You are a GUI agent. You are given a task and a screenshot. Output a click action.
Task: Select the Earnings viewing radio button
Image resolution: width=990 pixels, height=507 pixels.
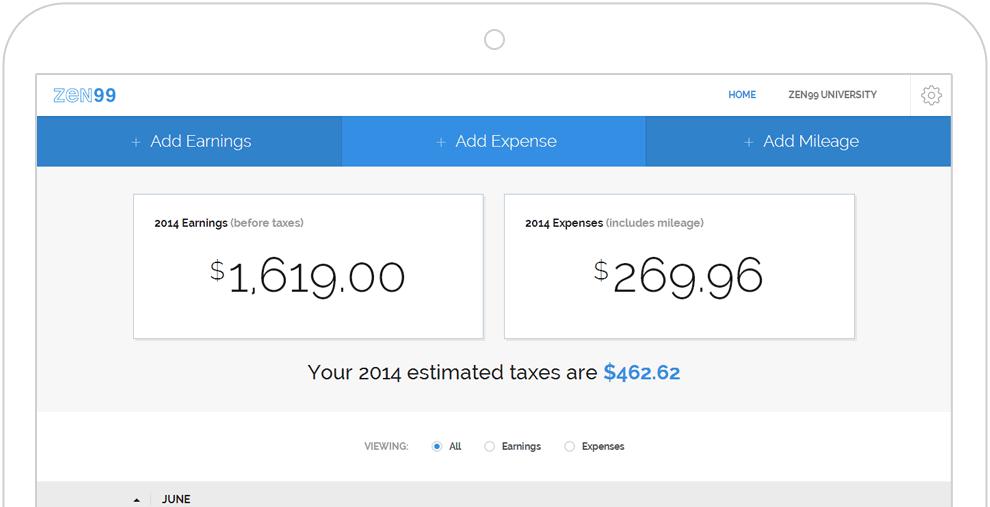click(x=489, y=447)
